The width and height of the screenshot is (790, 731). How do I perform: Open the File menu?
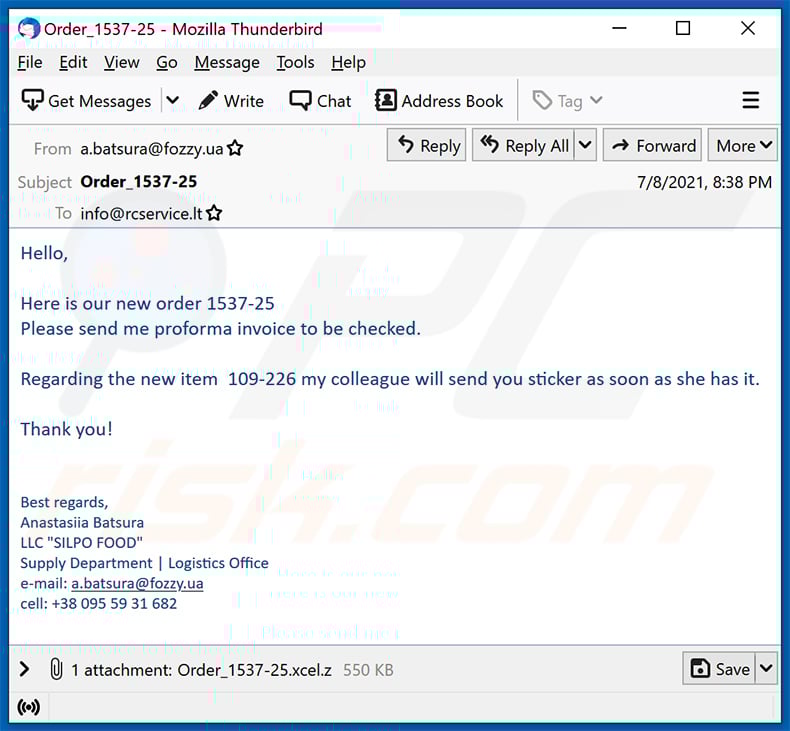tap(30, 62)
